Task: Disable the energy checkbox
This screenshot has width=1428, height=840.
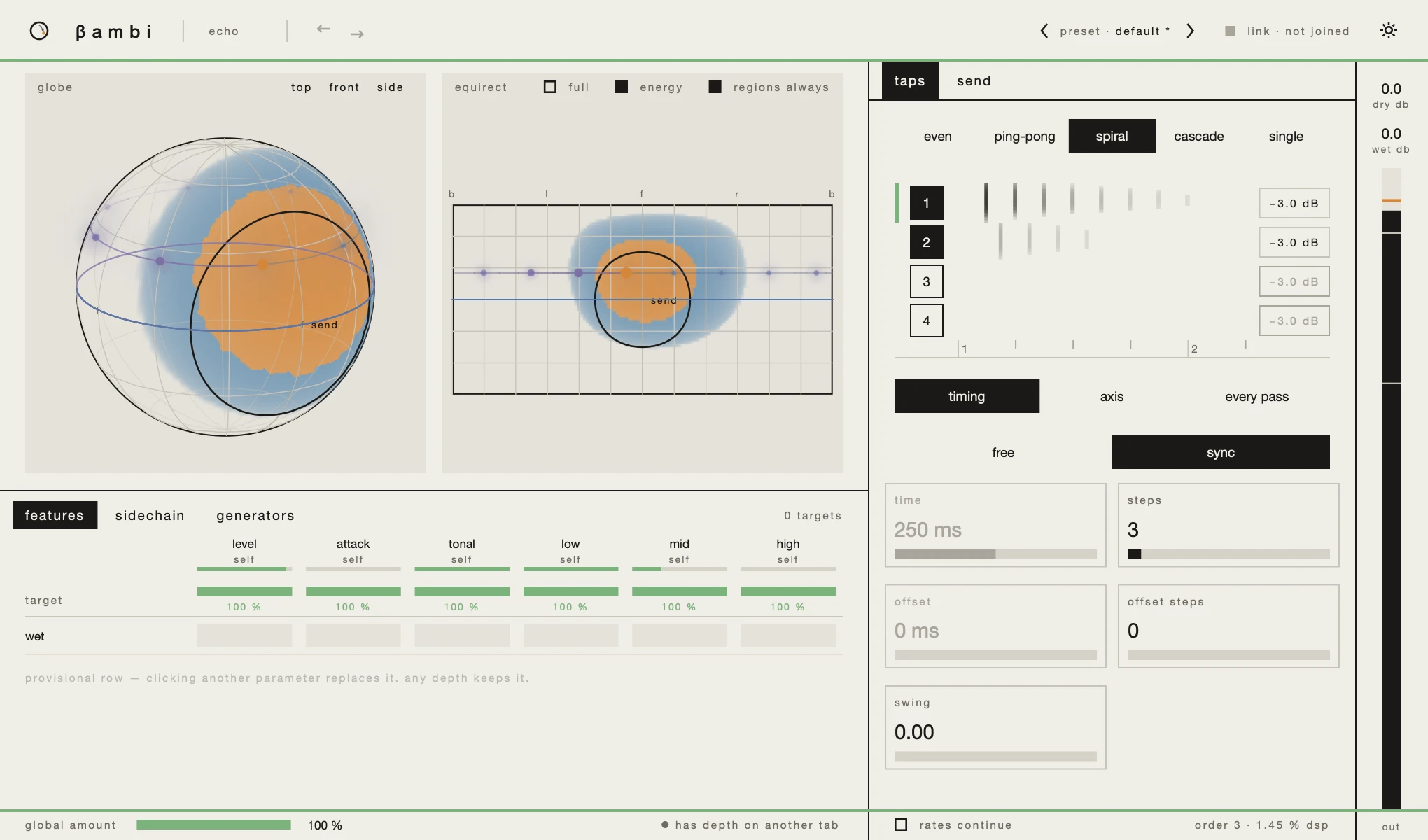Action: click(622, 87)
